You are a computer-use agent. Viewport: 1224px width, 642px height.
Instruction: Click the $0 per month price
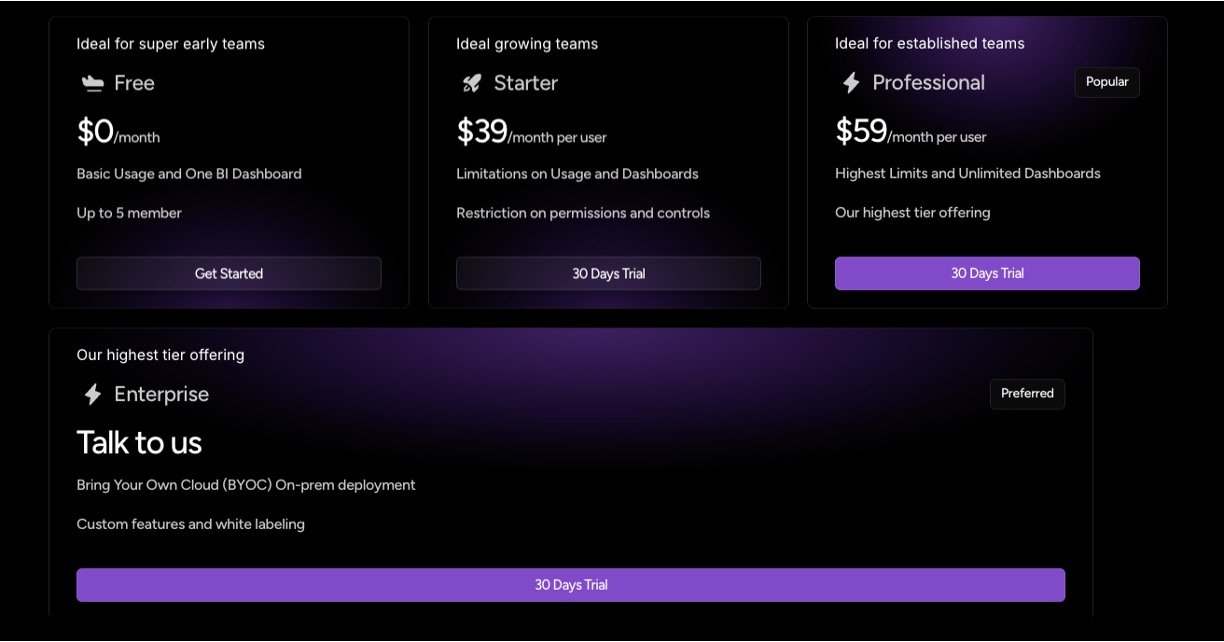coord(118,132)
